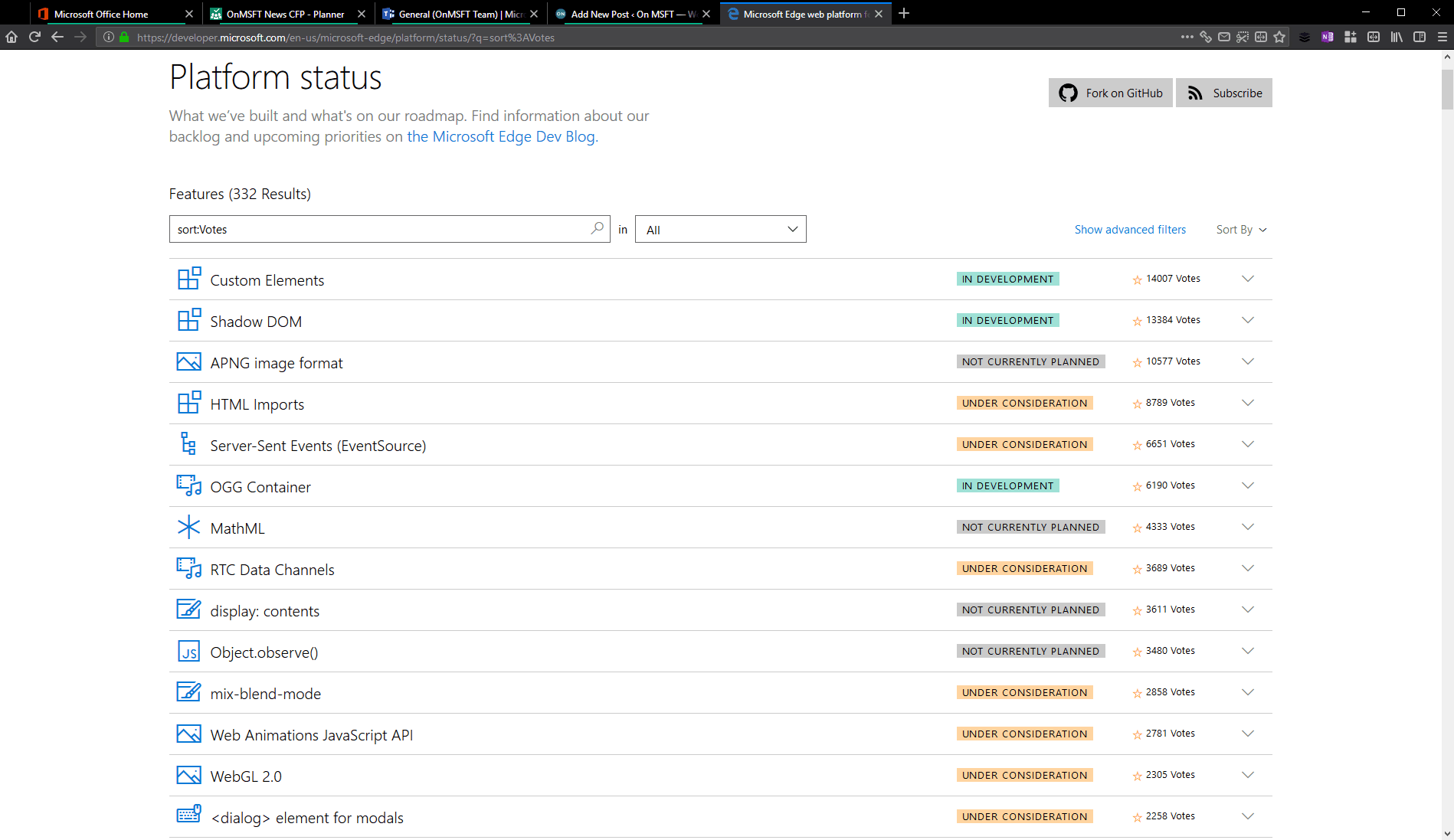Click the Subscribe button

(x=1224, y=93)
